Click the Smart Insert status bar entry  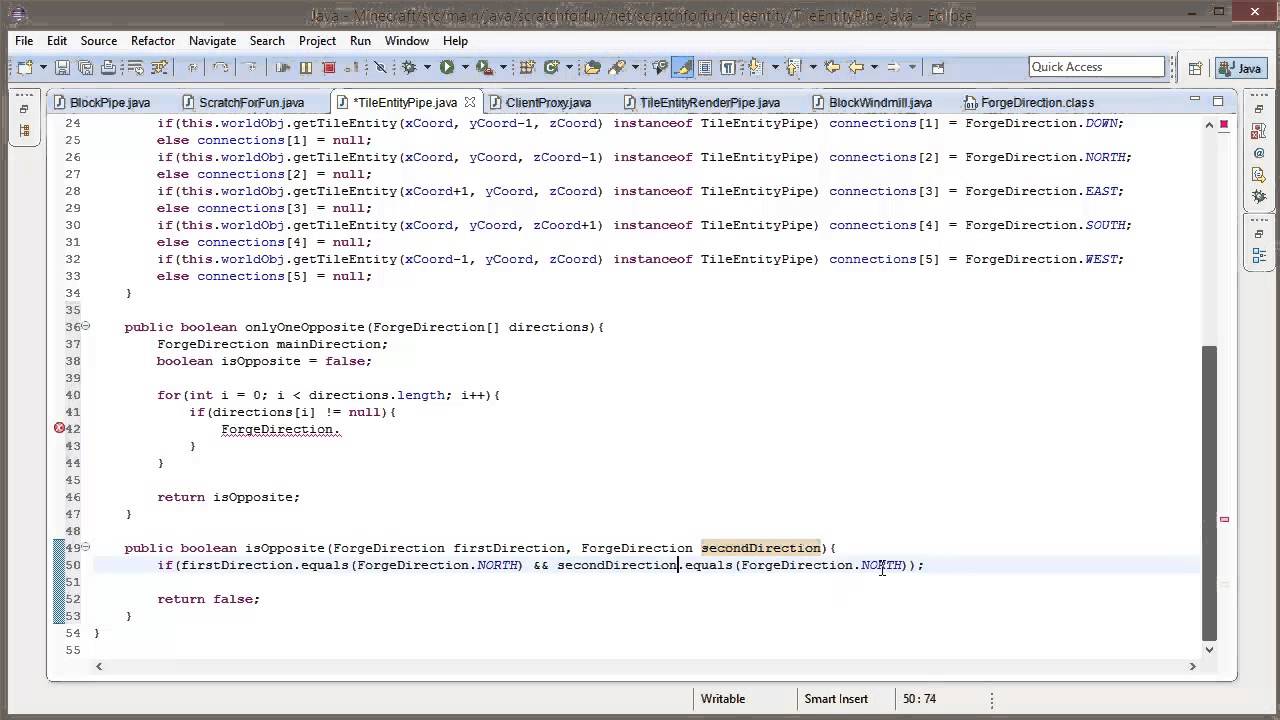(x=836, y=699)
